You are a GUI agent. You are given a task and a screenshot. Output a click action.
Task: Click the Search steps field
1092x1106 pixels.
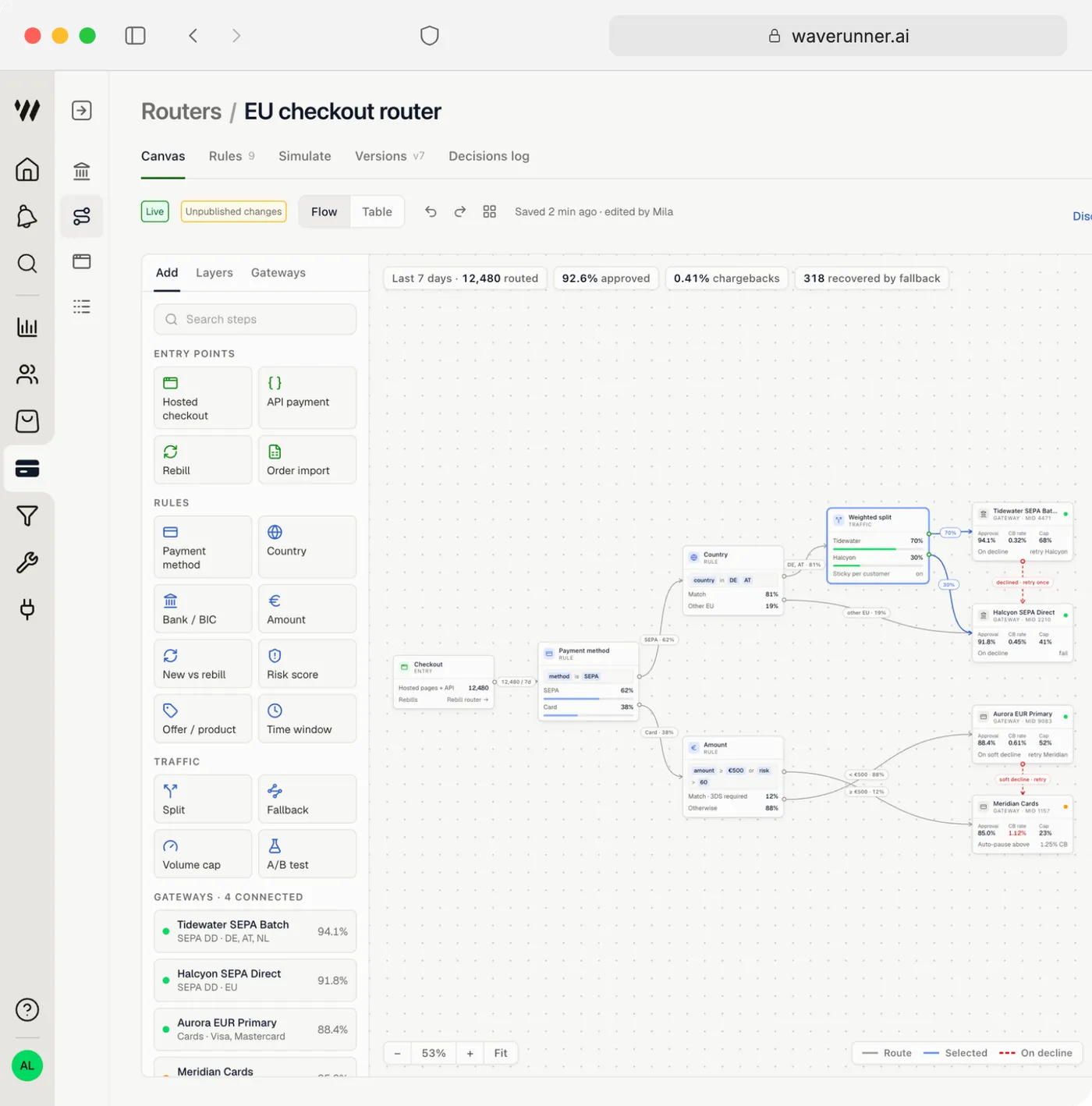(x=255, y=319)
